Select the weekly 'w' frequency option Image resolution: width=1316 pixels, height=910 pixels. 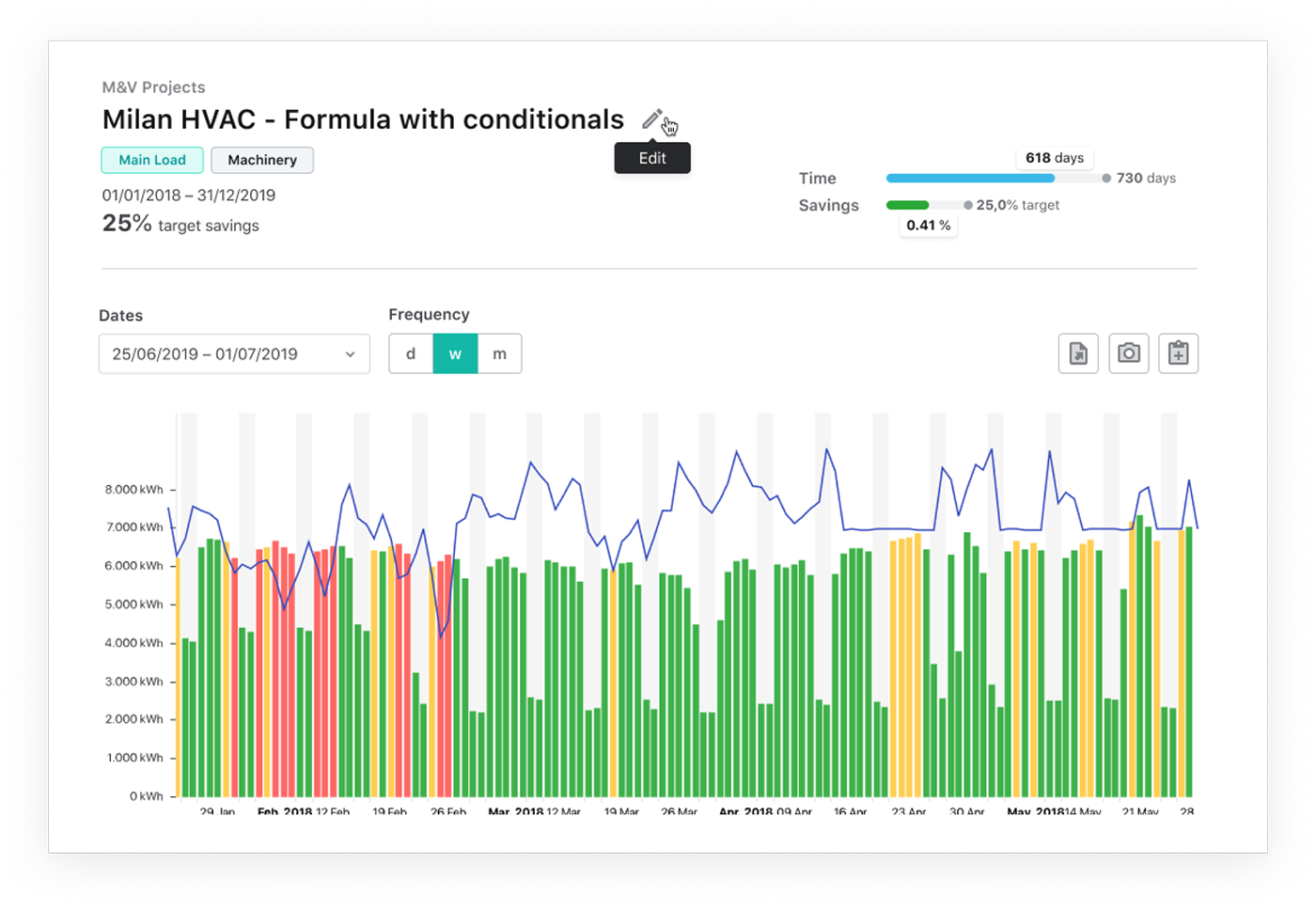[455, 354]
